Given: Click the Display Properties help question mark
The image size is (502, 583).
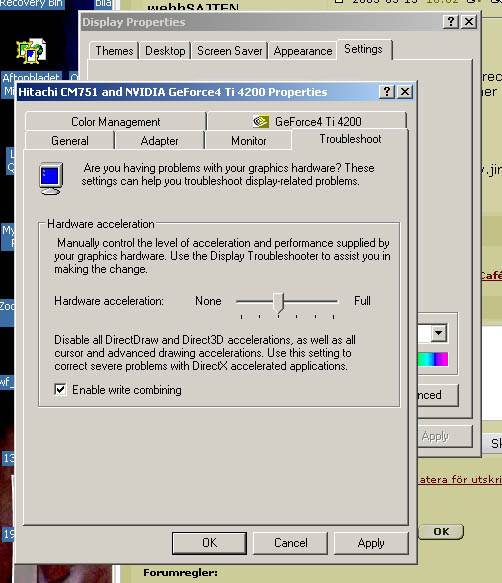Looking at the screenshot, I should (451, 22).
